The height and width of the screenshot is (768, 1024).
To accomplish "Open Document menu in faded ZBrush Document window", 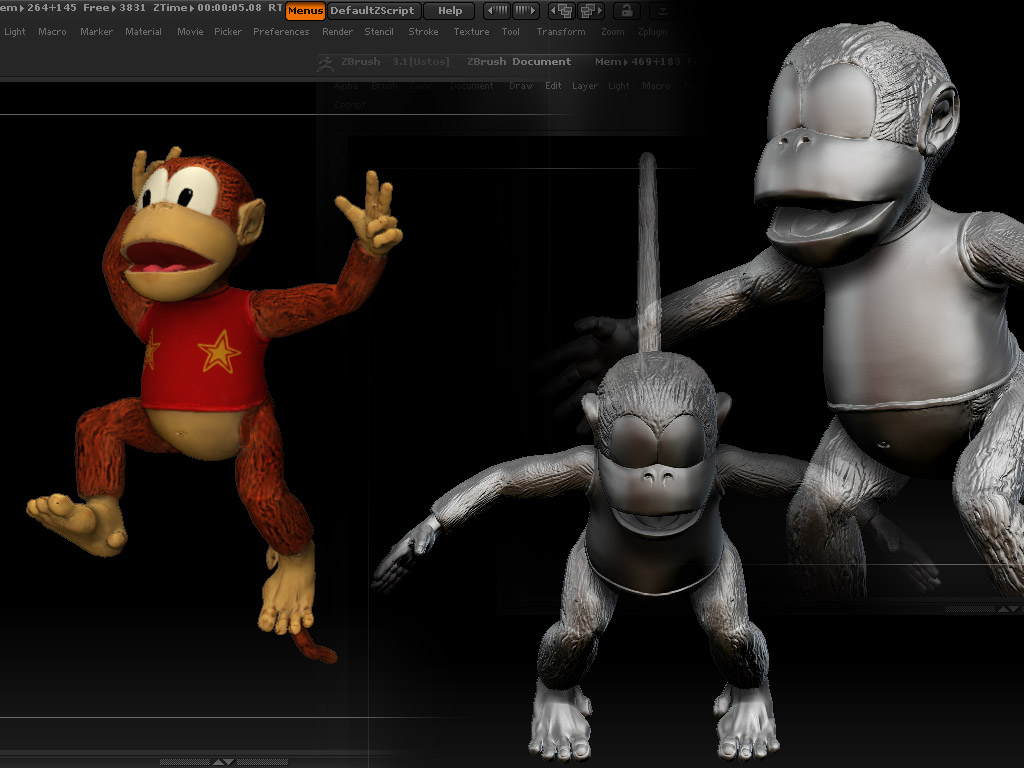I will [x=472, y=86].
